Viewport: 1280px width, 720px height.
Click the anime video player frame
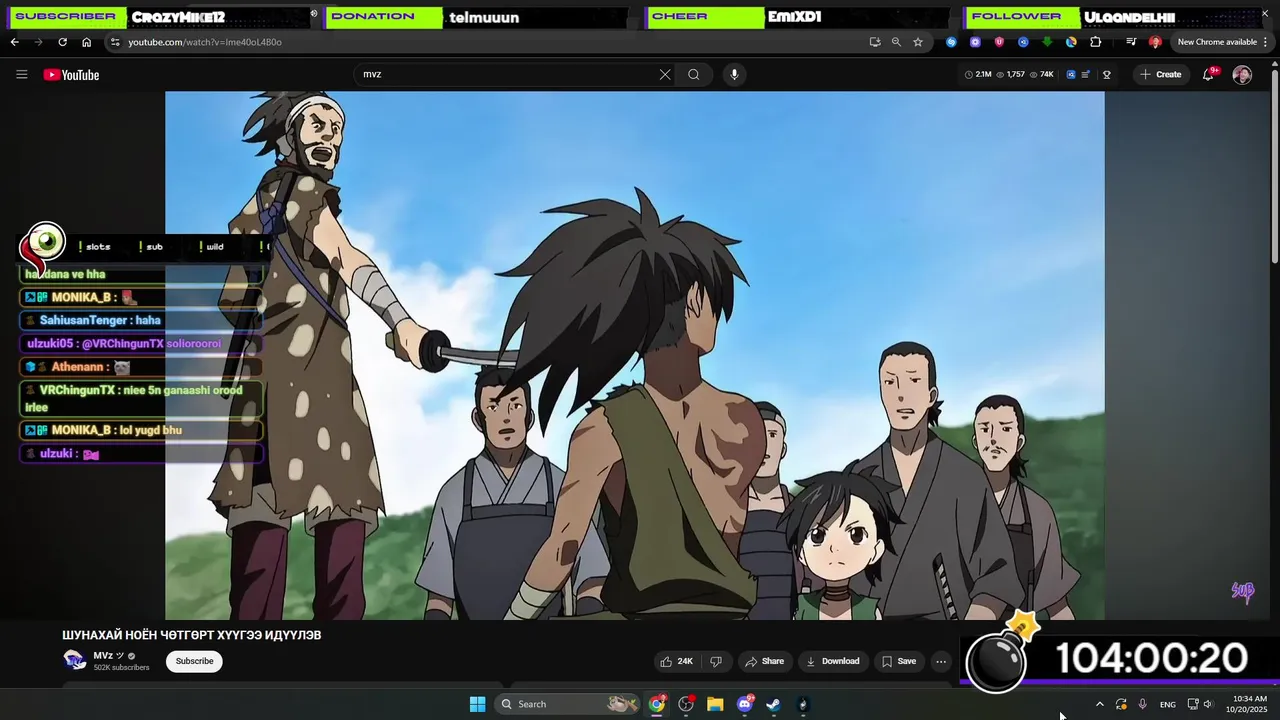coord(635,355)
